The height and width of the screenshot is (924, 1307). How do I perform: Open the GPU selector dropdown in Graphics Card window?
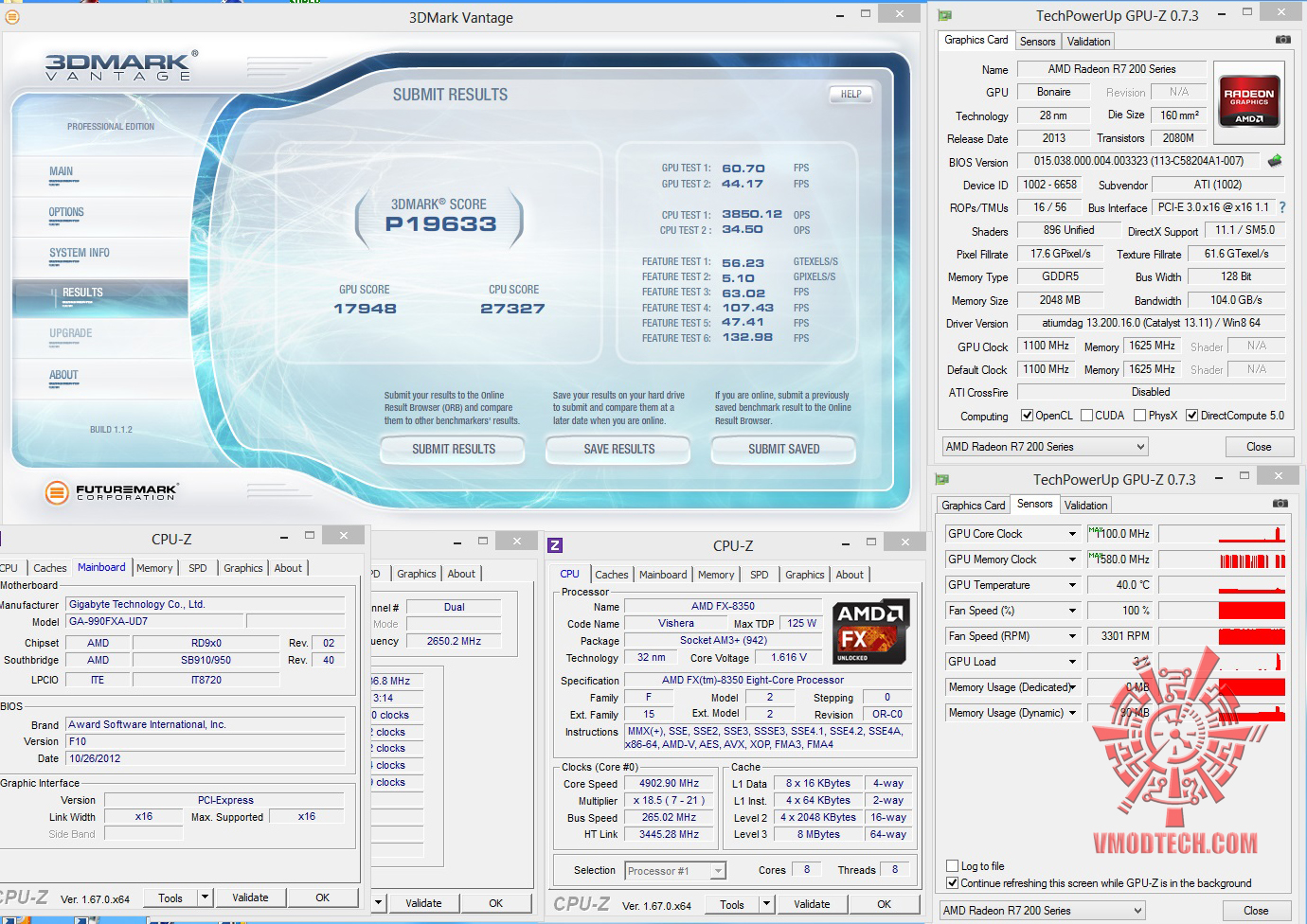[x=1045, y=447]
